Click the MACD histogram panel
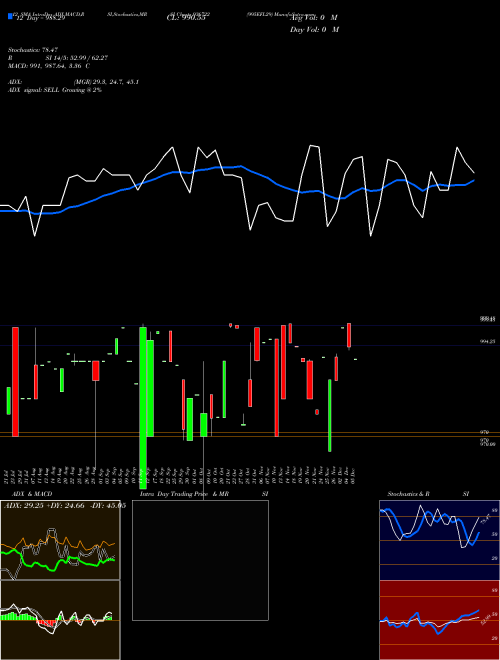Viewport: 500px width, 660px height. pos(60,620)
